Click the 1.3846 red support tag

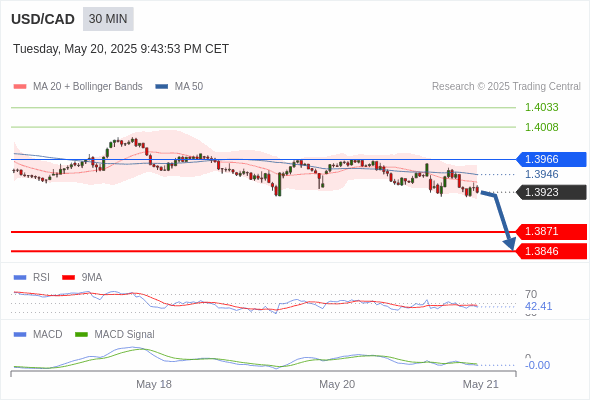pos(551,251)
